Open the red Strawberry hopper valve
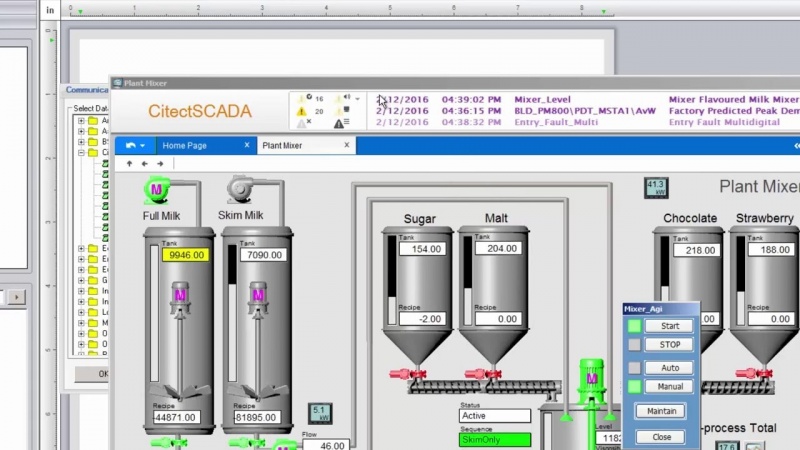The height and width of the screenshot is (450, 800). tap(755, 373)
